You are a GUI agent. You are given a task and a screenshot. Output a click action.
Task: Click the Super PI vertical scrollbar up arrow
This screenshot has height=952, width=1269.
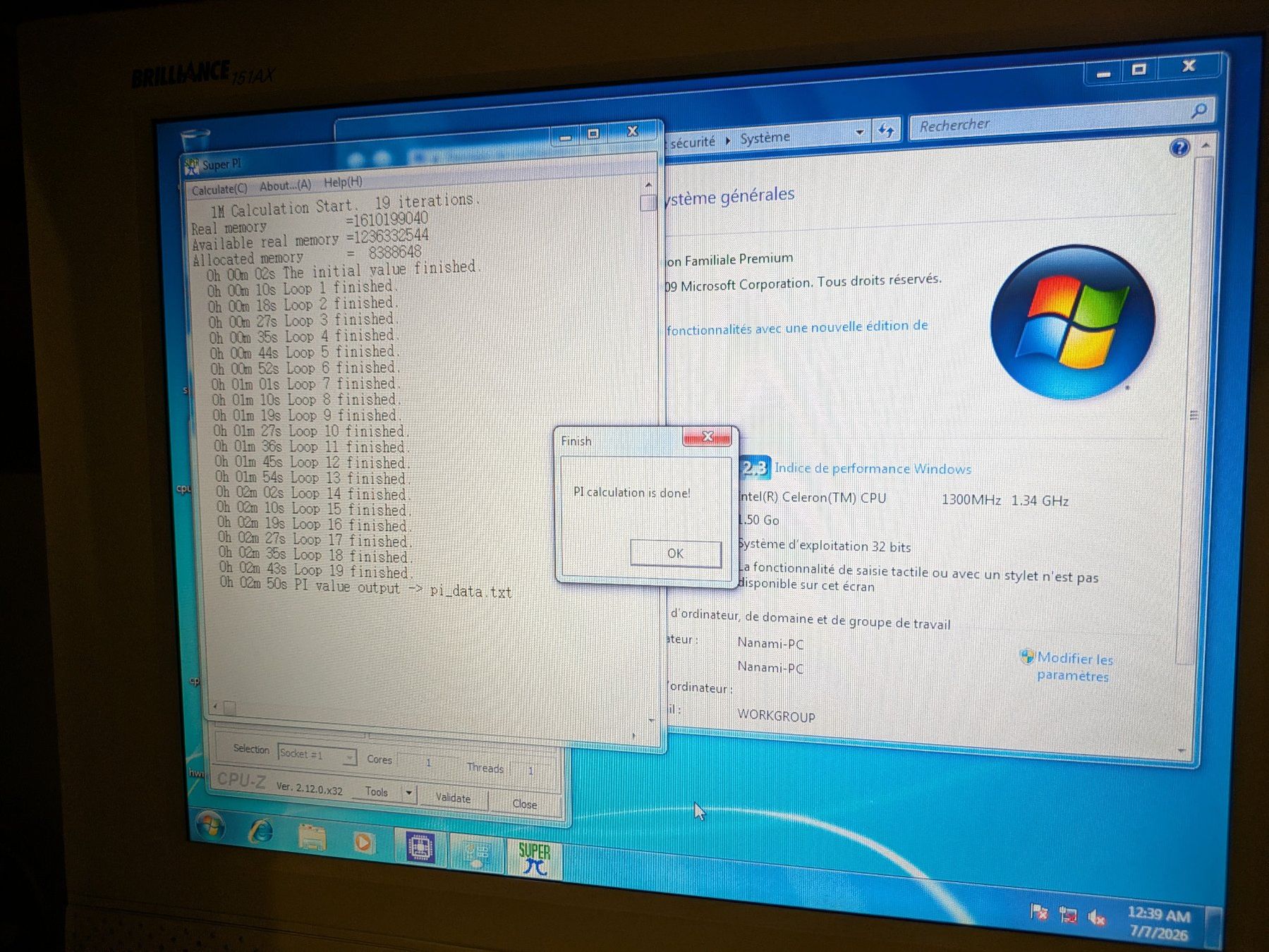point(648,185)
